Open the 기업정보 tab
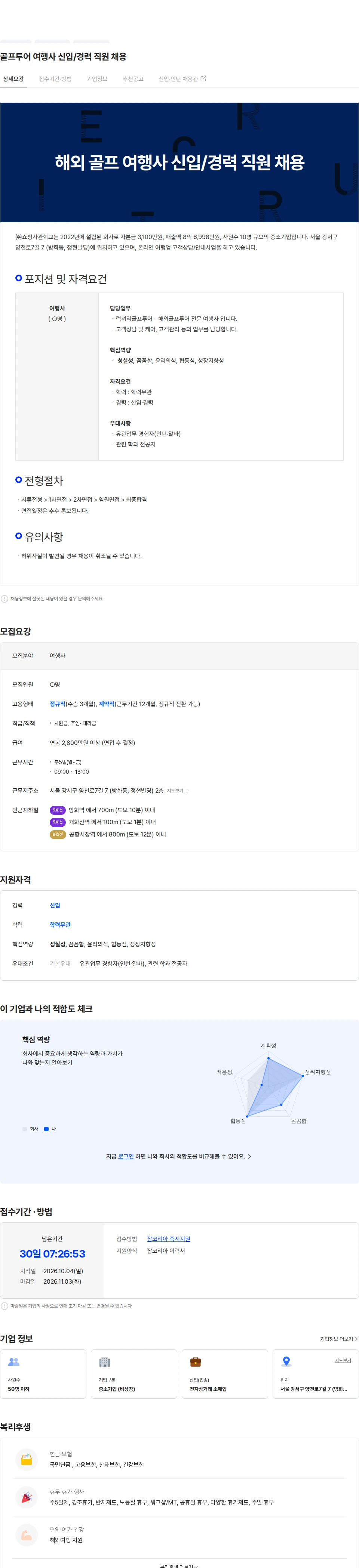Viewport: 359px width, 1568px height. [97, 78]
